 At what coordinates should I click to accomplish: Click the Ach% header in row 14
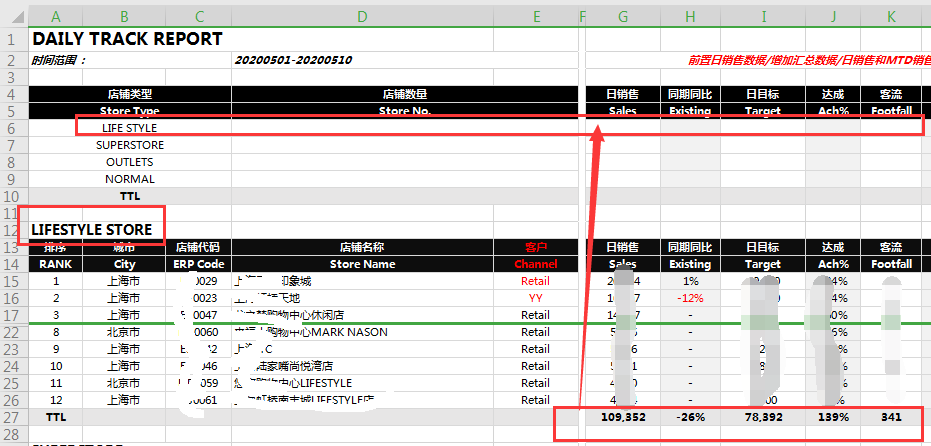point(833,264)
